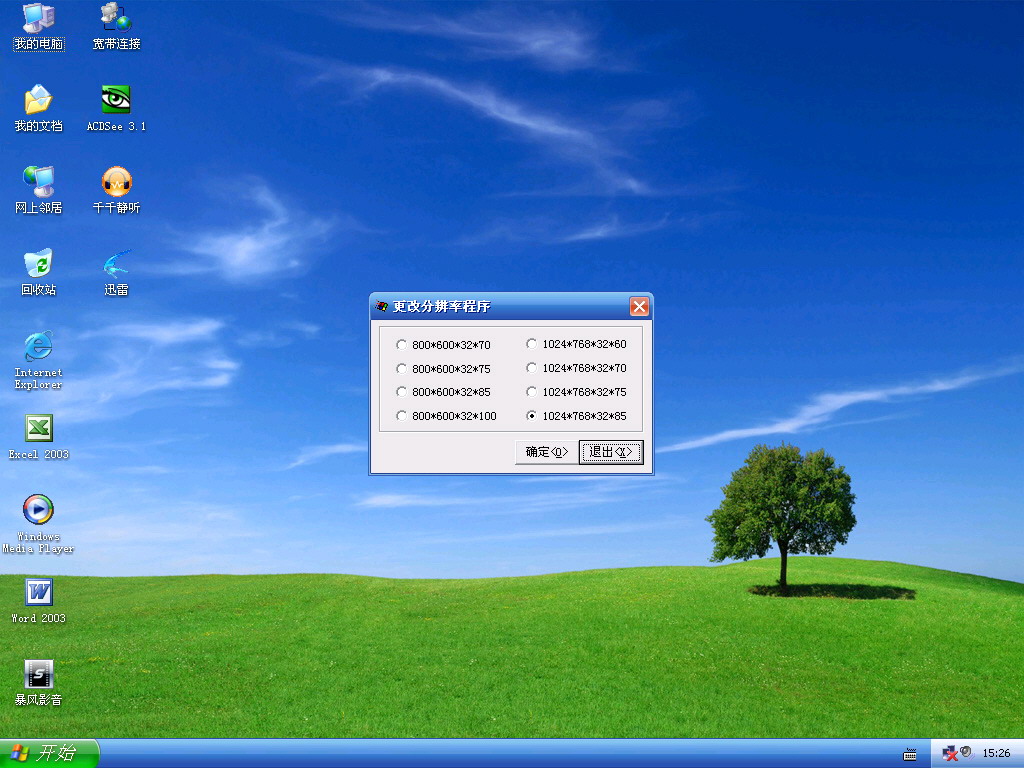
Task: Choose the 1024*768*32*70 resolution option
Action: click(576, 368)
